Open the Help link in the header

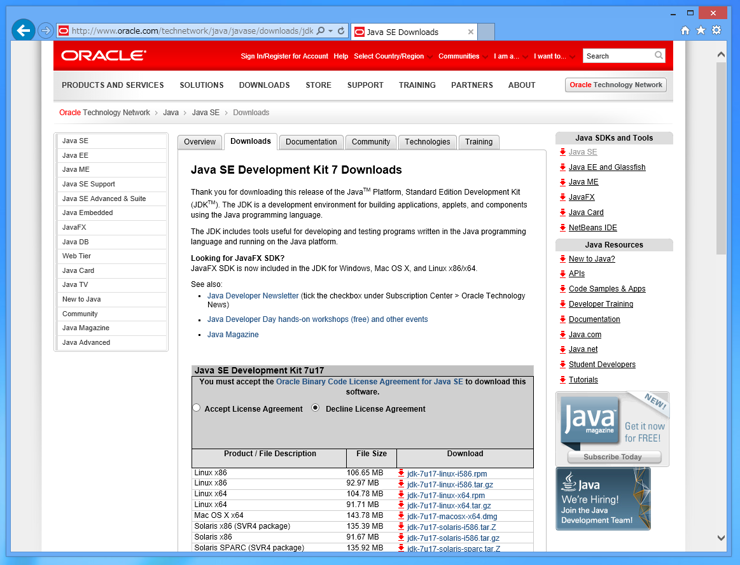coord(341,56)
